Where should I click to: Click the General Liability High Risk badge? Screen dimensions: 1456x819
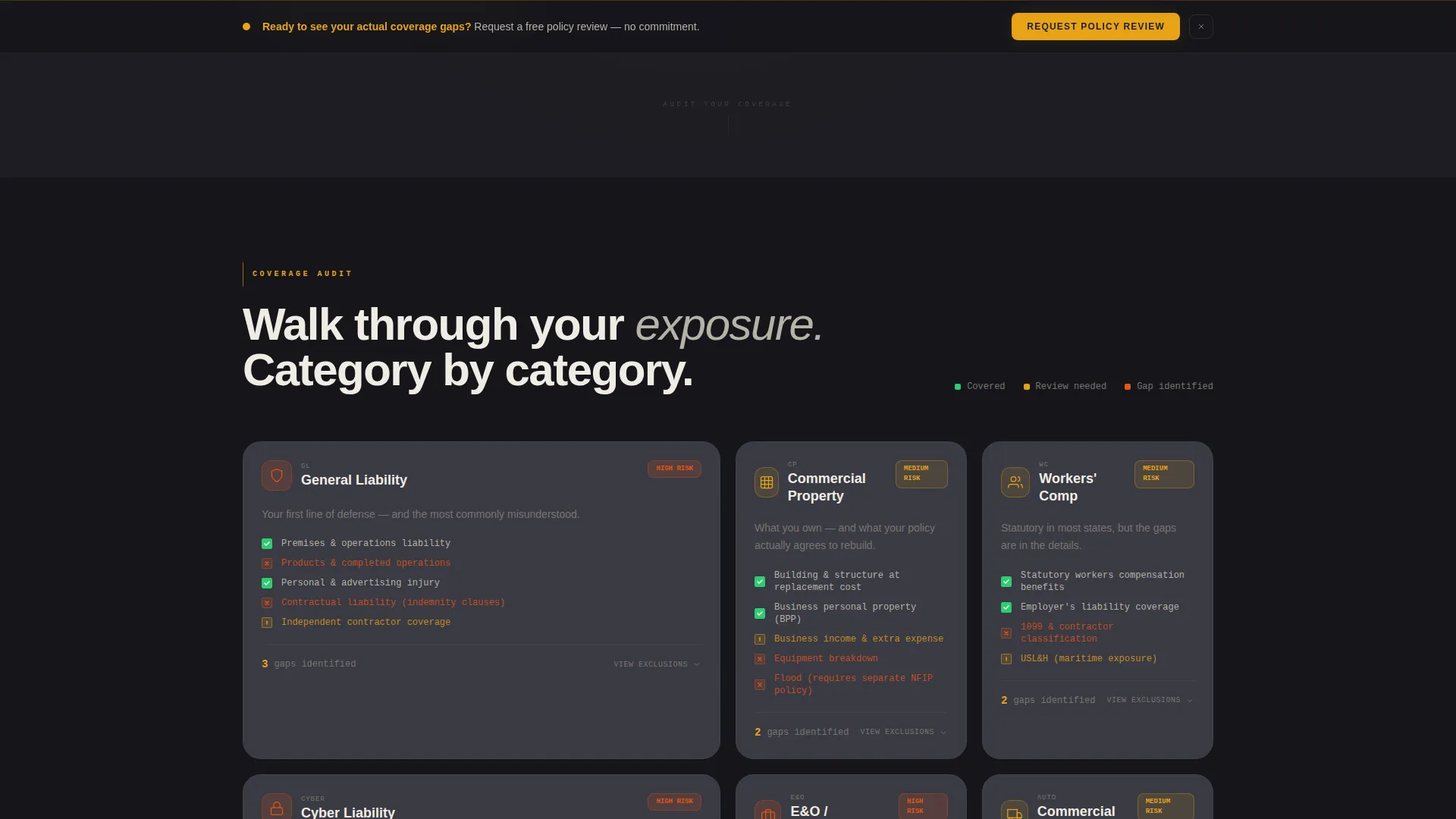click(x=674, y=469)
